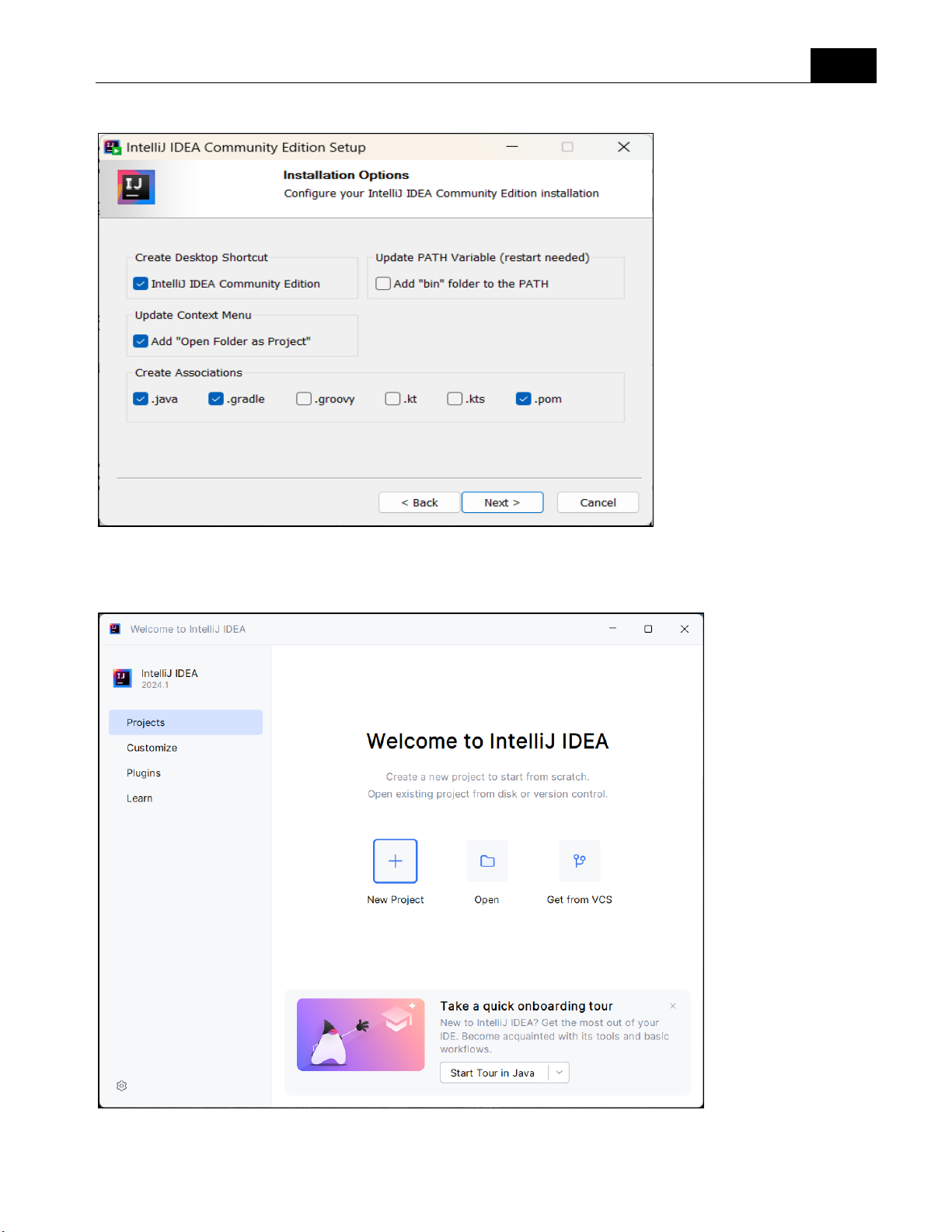
Task: Uncheck the IntelliJ IDEA Community Edition shortcut
Action: pyautogui.click(x=141, y=284)
